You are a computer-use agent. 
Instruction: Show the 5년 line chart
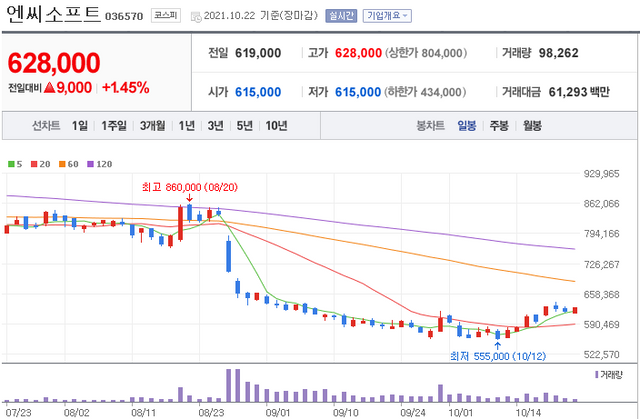244,126
